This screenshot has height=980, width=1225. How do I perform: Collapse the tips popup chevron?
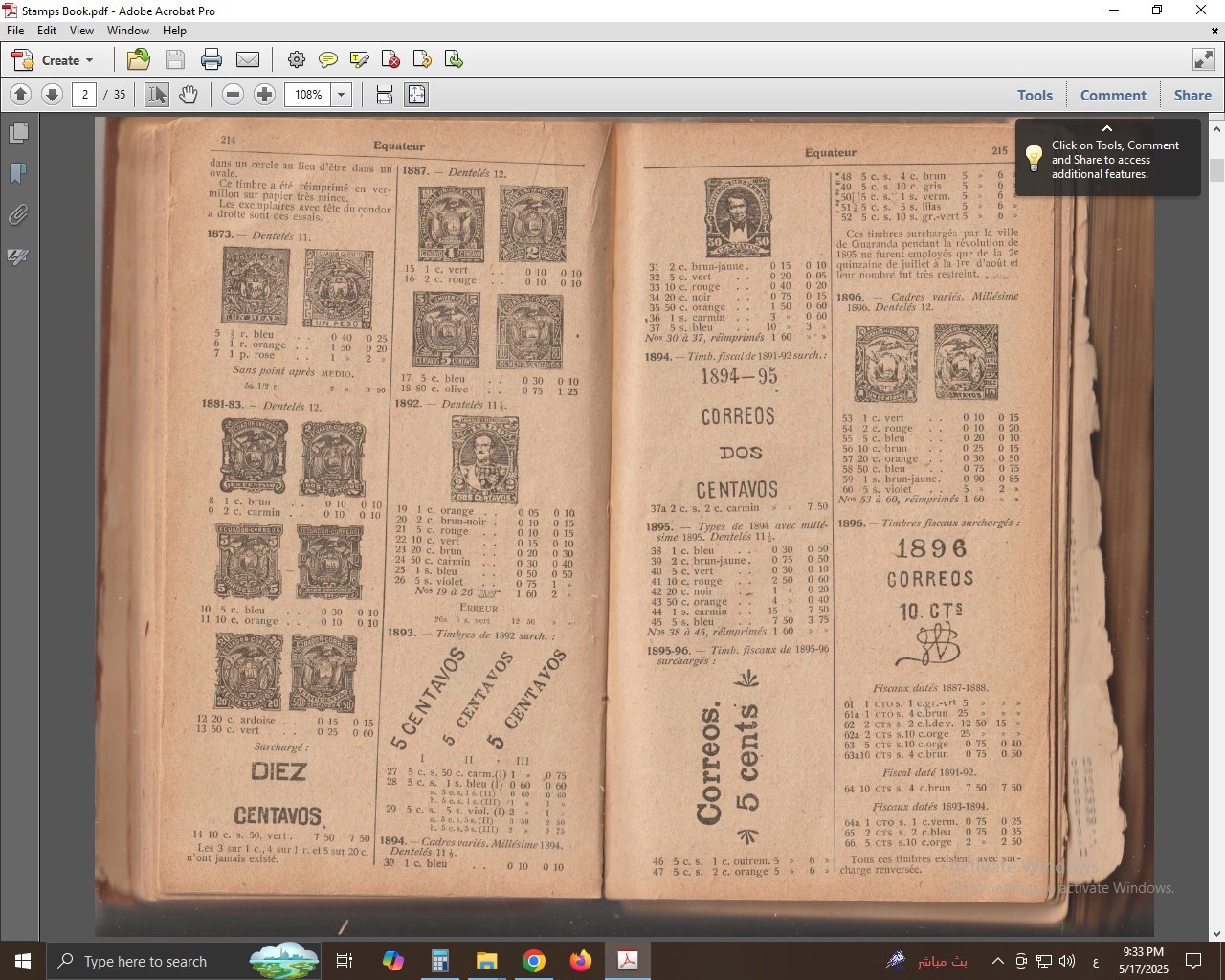(x=1107, y=128)
